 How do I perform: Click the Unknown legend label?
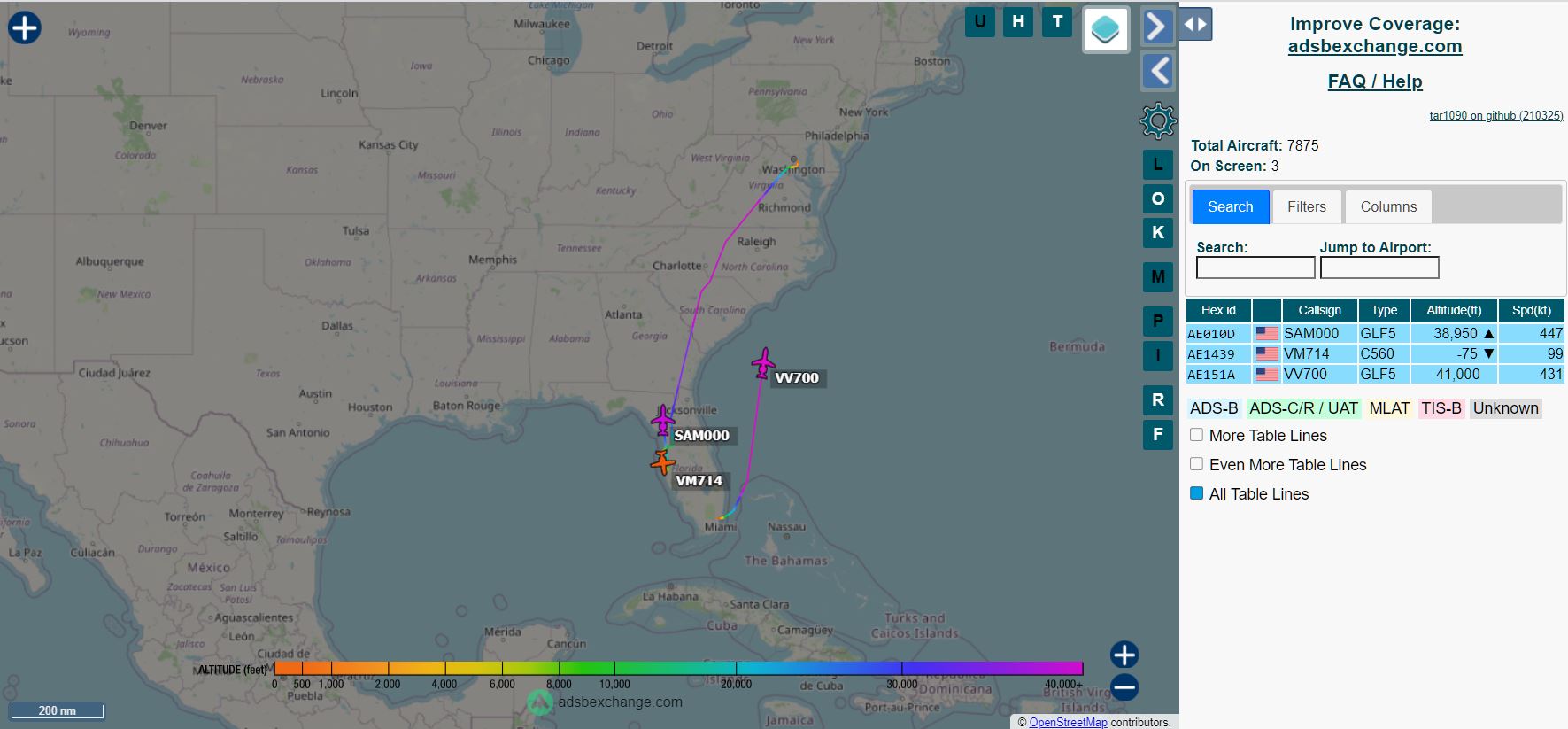[x=1505, y=408]
